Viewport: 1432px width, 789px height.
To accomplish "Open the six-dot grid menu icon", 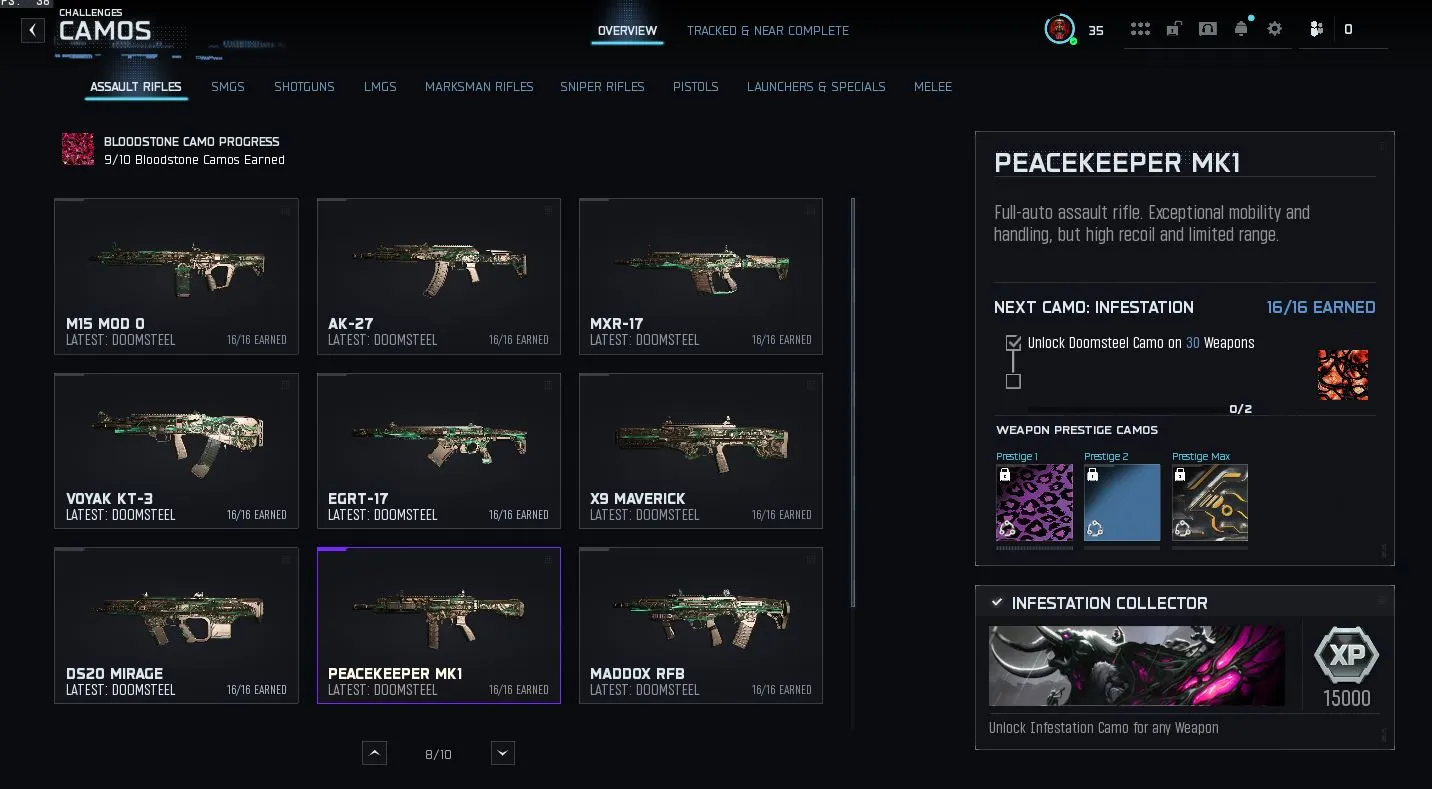I will (1140, 29).
